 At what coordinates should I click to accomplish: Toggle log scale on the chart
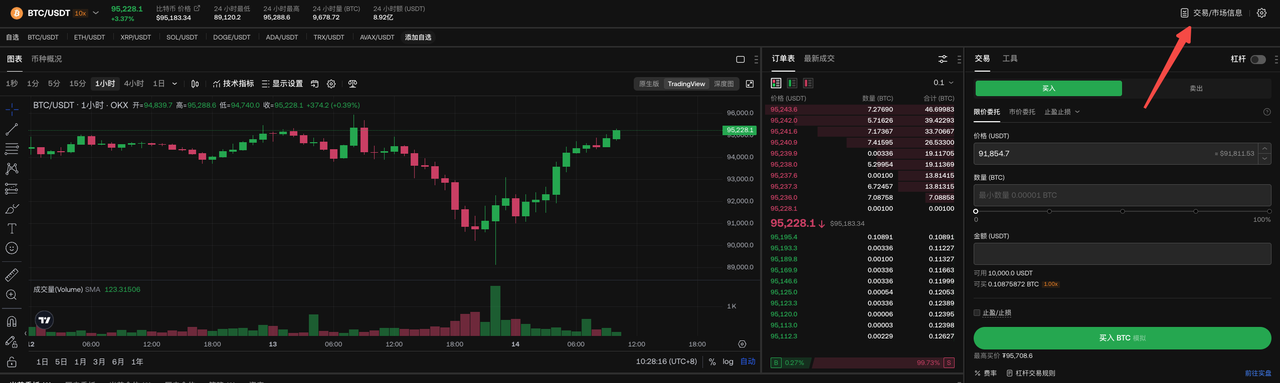[x=728, y=362]
